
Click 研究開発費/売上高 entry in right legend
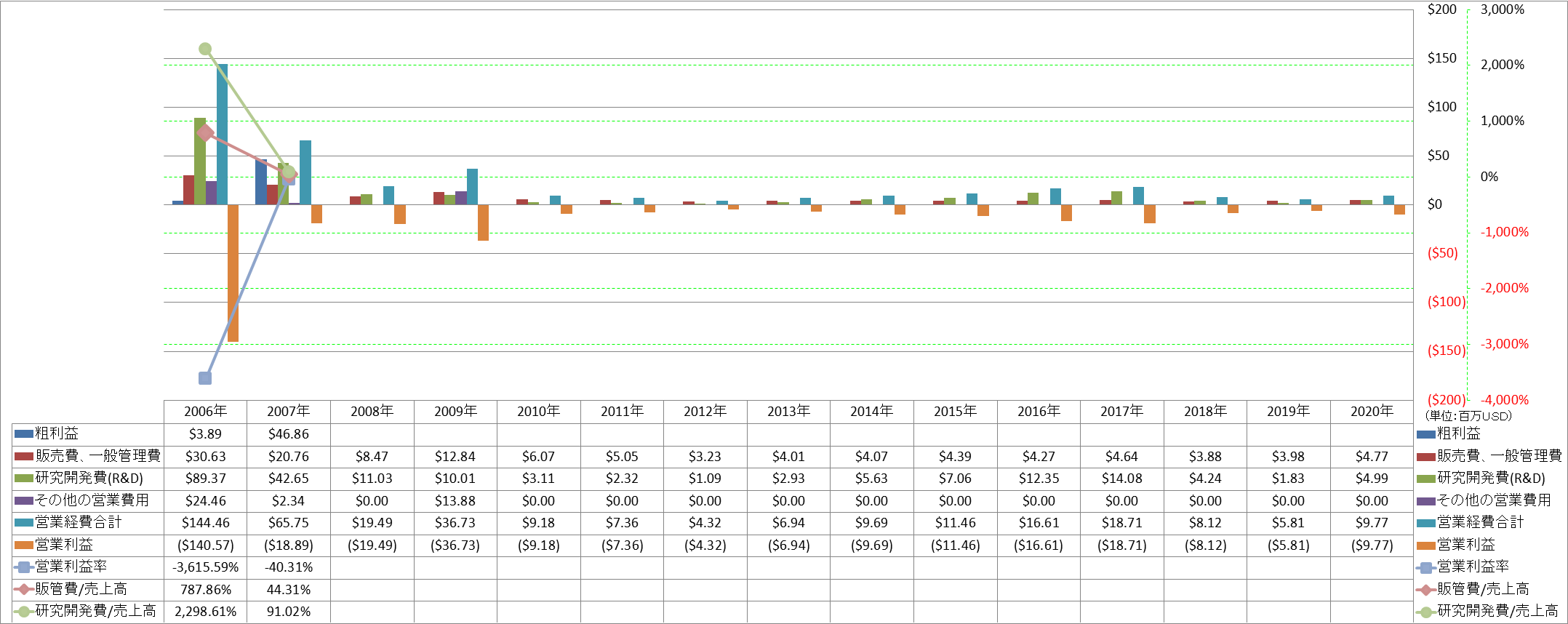coord(1488,611)
